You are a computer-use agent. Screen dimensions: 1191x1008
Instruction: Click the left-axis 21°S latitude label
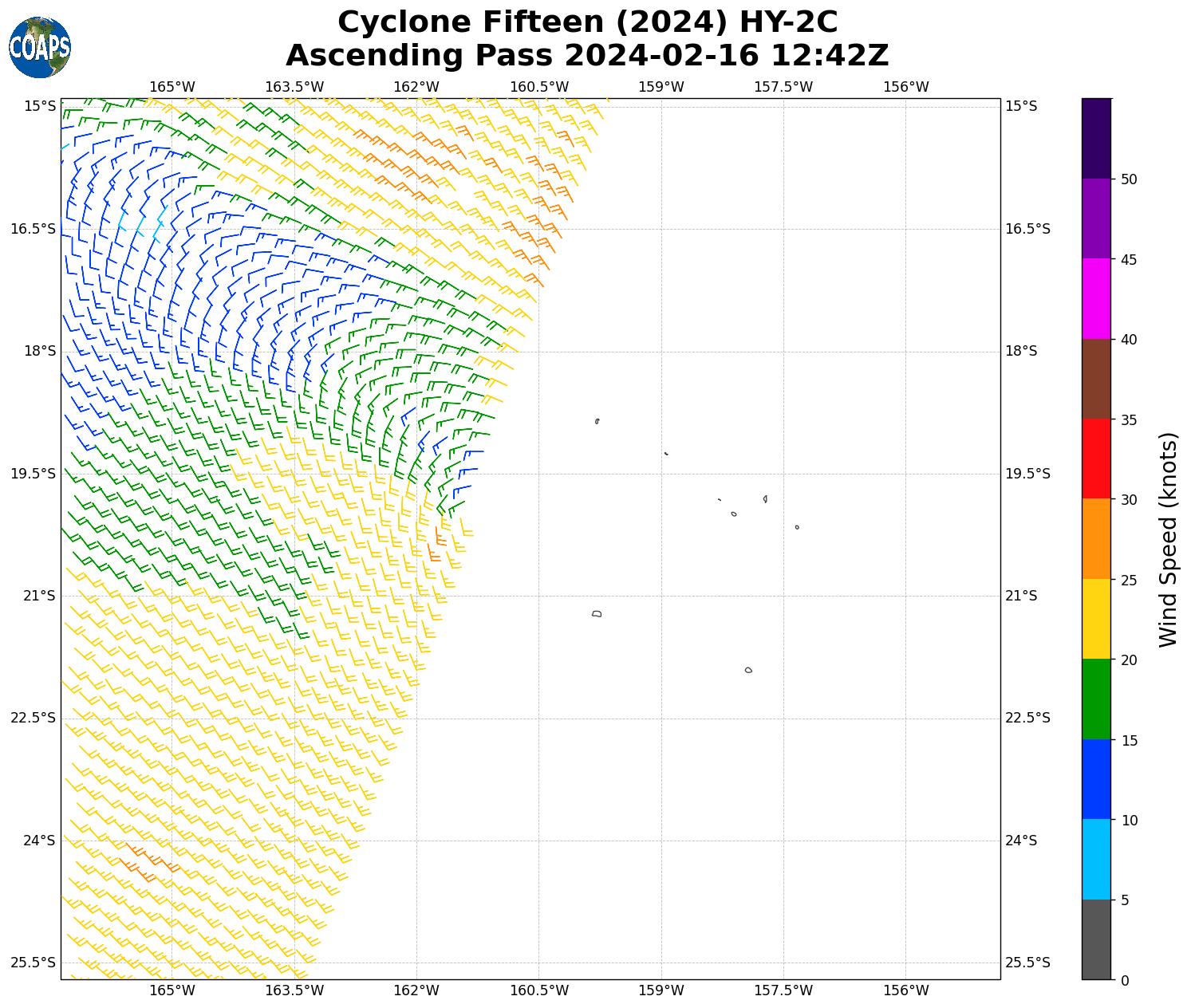34,596
